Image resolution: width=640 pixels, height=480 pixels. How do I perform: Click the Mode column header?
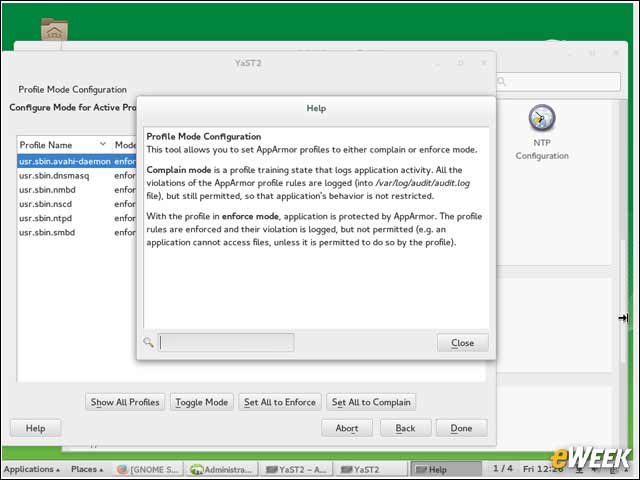coord(124,145)
